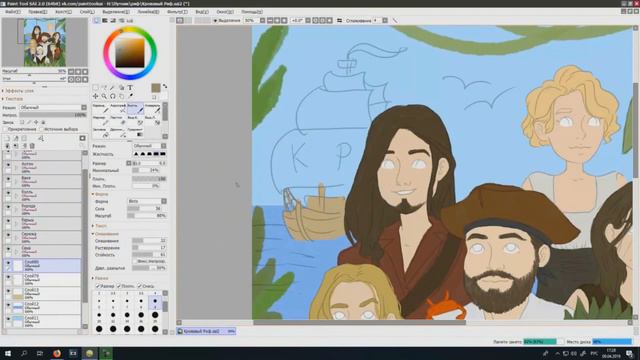Toggle the Clipping group checkbox
640x360 pixels.
(6, 129)
